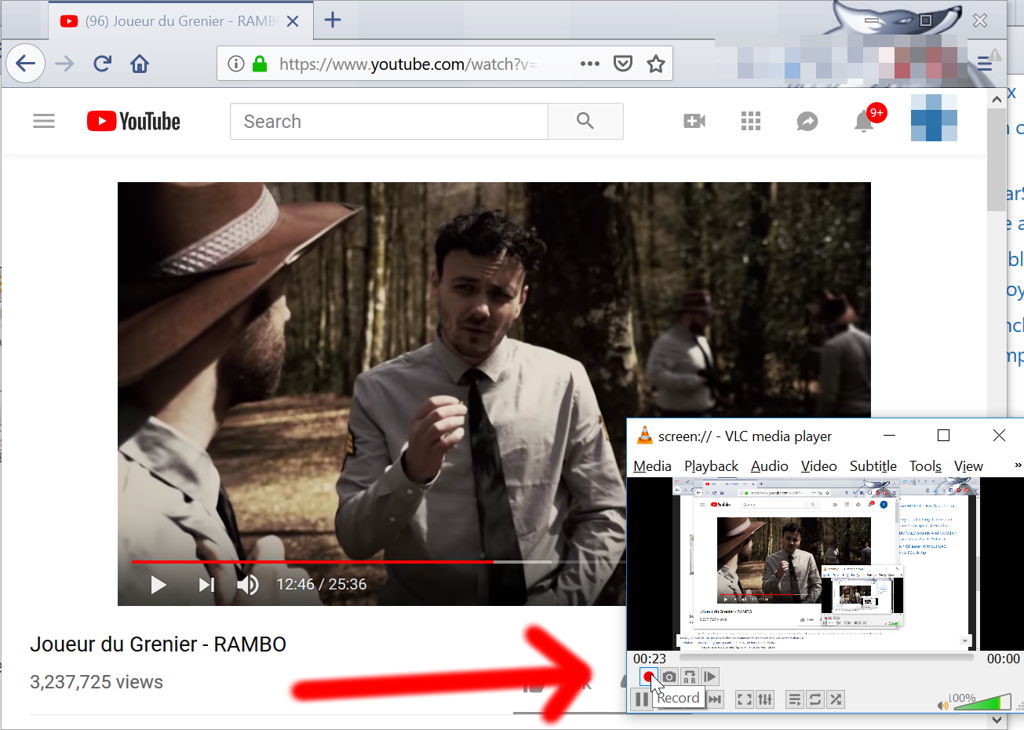Screen dimensions: 1024x730
Task: Click the YouTube search magnifier button
Action: tap(585, 121)
